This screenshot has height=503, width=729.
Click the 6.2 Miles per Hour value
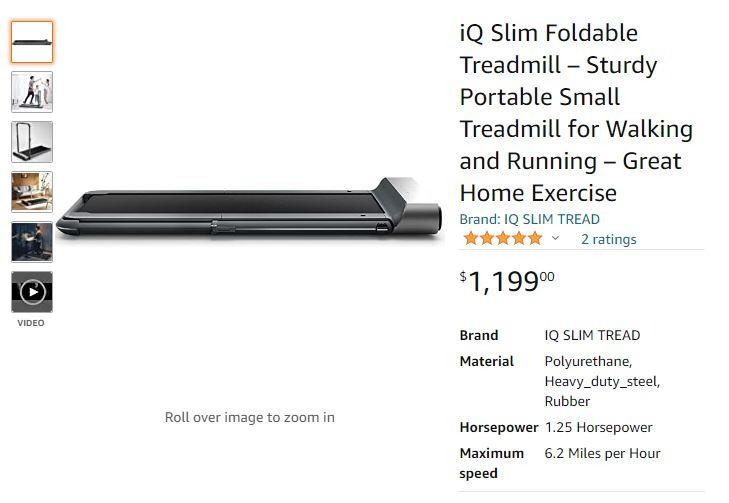pyautogui.click(x=602, y=453)
